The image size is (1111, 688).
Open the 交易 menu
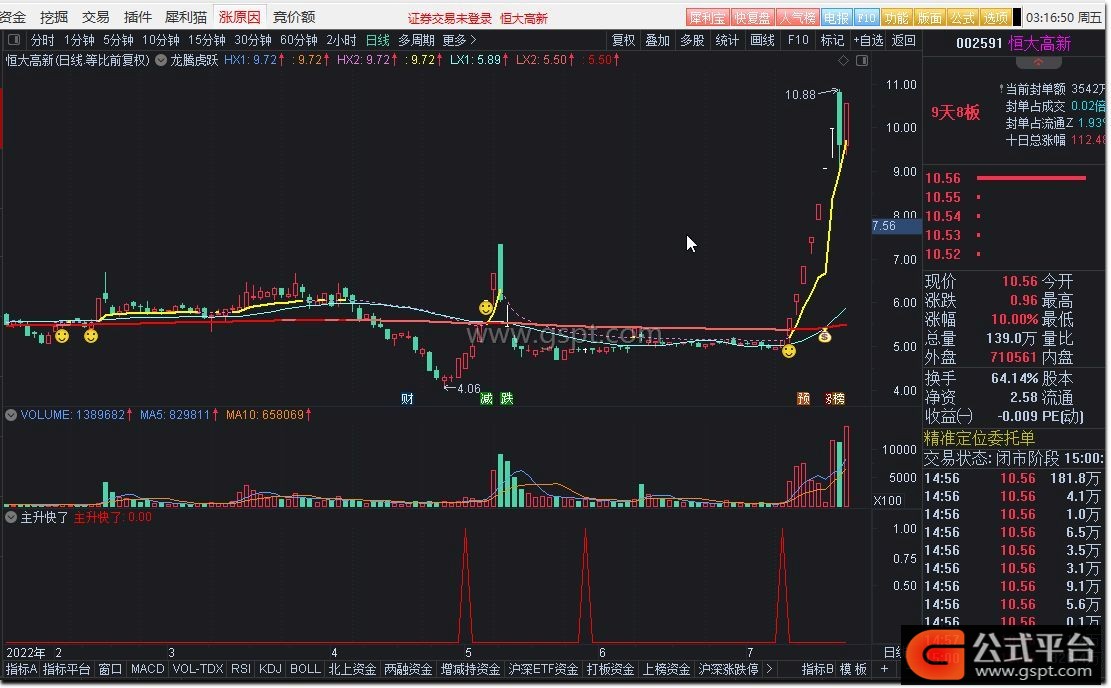click(x=96, y=17)
